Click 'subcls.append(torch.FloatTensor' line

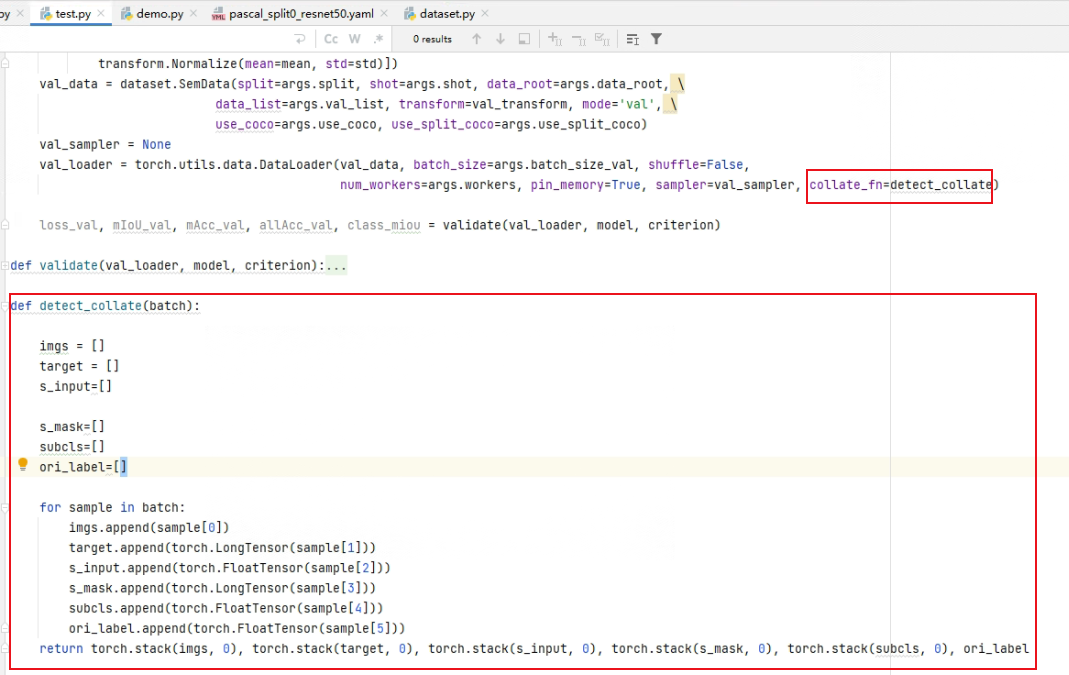click(x=226, y=608)
